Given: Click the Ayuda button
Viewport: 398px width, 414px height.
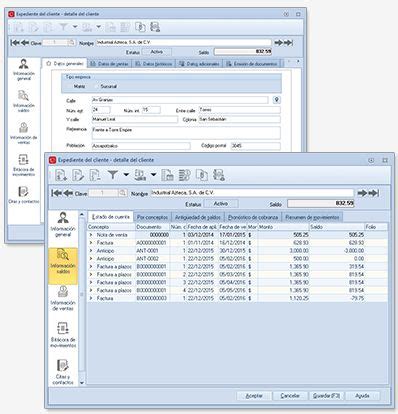Looking at the screenshot, I should (x=362, y=396).
